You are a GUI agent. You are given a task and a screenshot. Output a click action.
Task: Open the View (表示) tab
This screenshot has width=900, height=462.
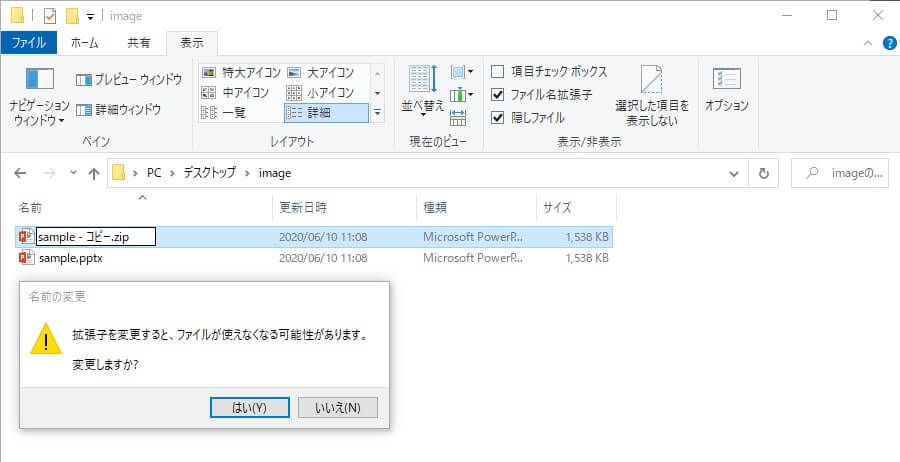pos(192,43)
